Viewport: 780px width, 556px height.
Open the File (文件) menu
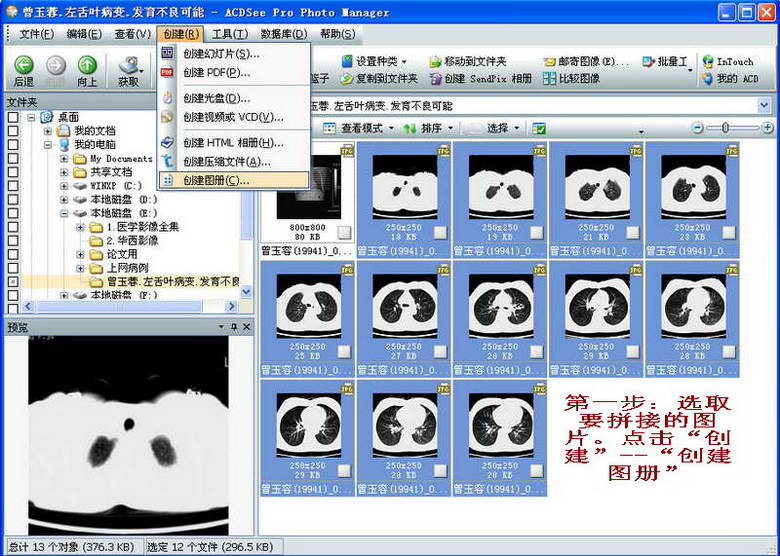[36, 34]
